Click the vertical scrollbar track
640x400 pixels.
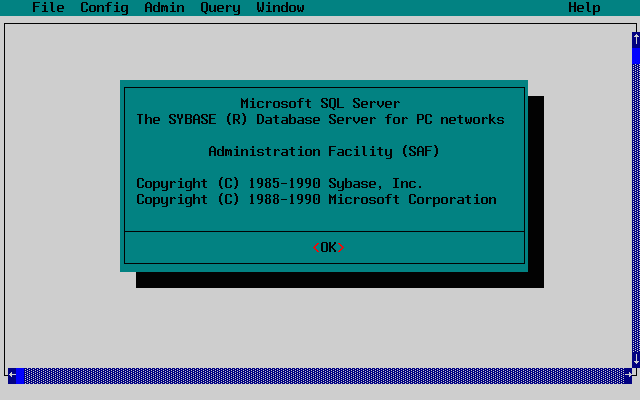[636, 208]
